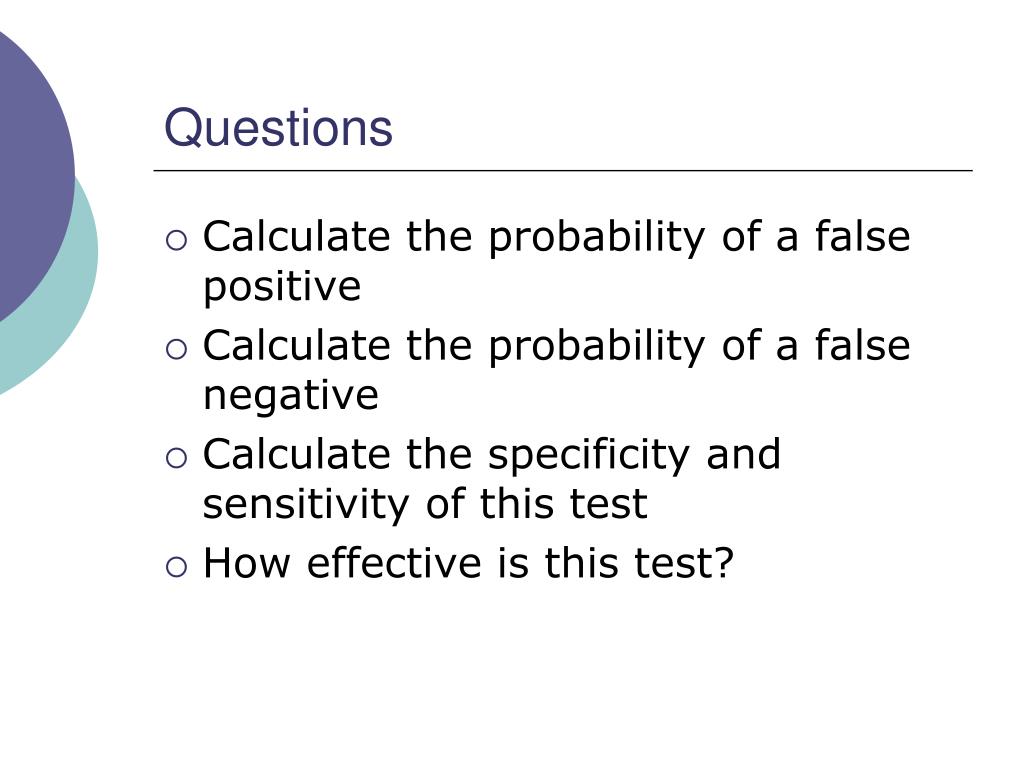Viewport: 1024px width, 768px height.
Task: Click the word 'positive' in first bullet
Action: pos(281,287)
